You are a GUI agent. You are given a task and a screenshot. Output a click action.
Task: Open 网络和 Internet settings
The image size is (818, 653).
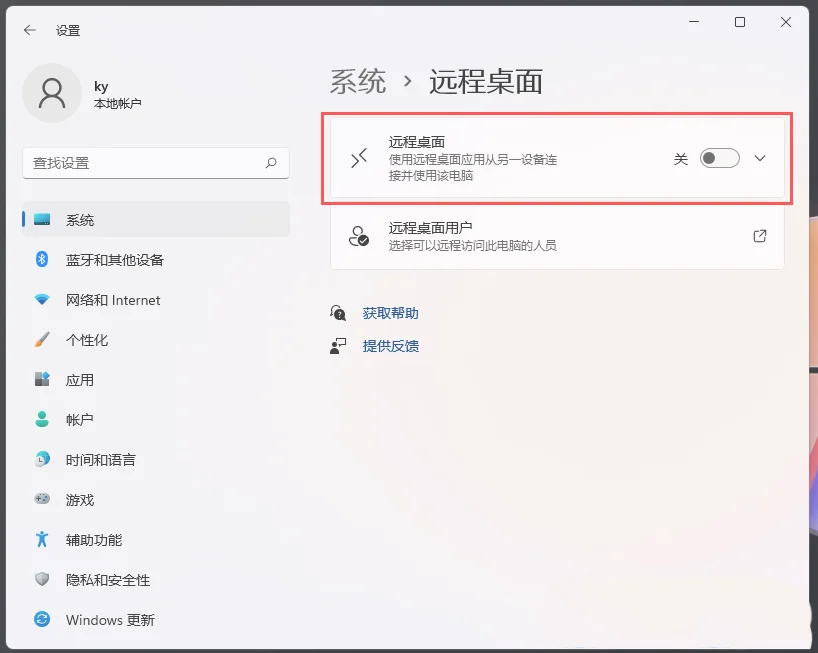[156, 300]
